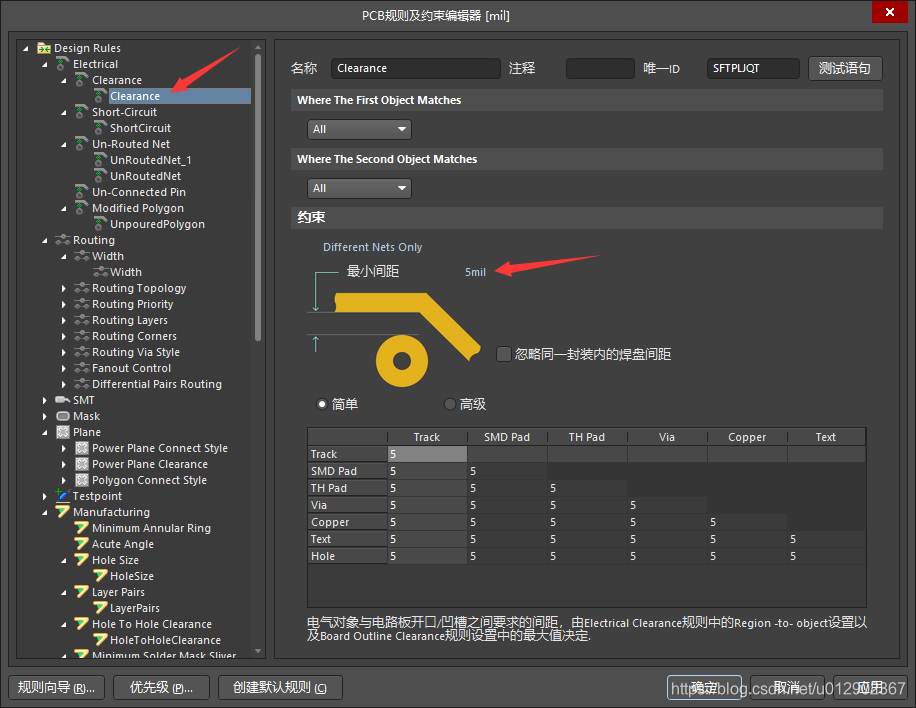916x708 pixels.
Task: Click the Electrical category icon
Action: coord(63,64)
